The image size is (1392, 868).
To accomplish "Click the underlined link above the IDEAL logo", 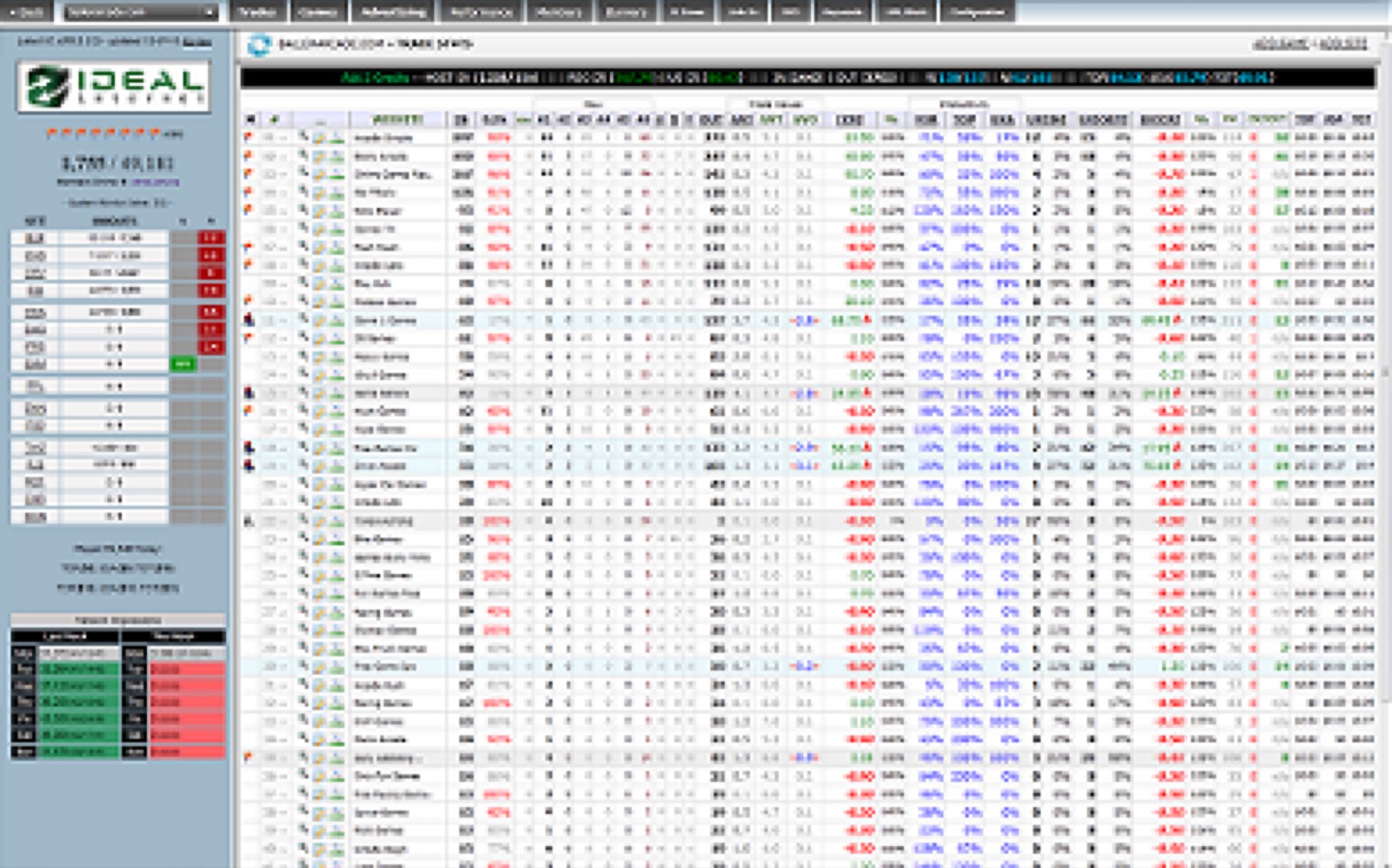I will pos(197,42).
